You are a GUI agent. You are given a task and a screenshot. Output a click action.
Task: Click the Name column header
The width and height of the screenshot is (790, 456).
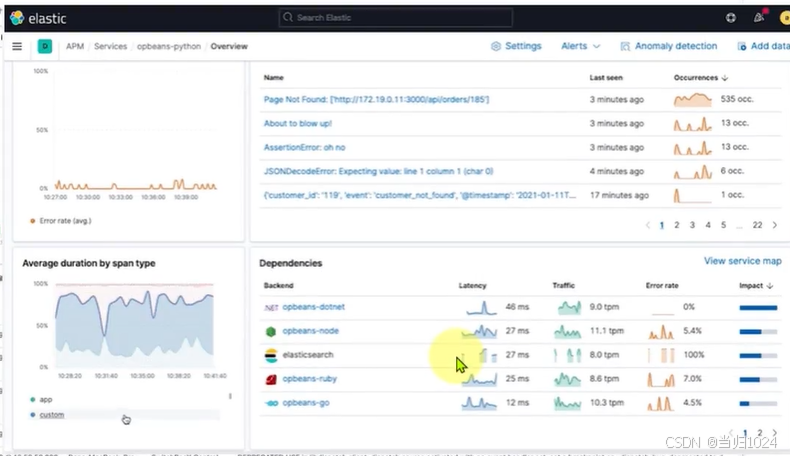coord(274,78)
